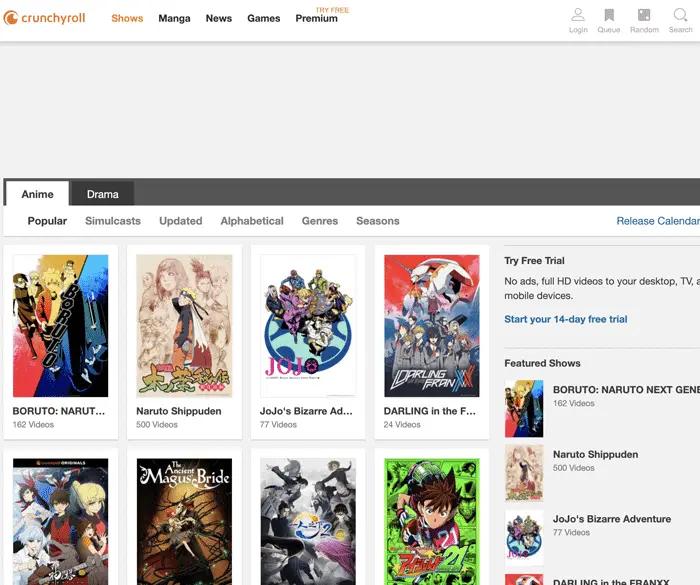Open Manga in top navigation
The height and width of the screenshot is (585, 700).
click(174, 18)
